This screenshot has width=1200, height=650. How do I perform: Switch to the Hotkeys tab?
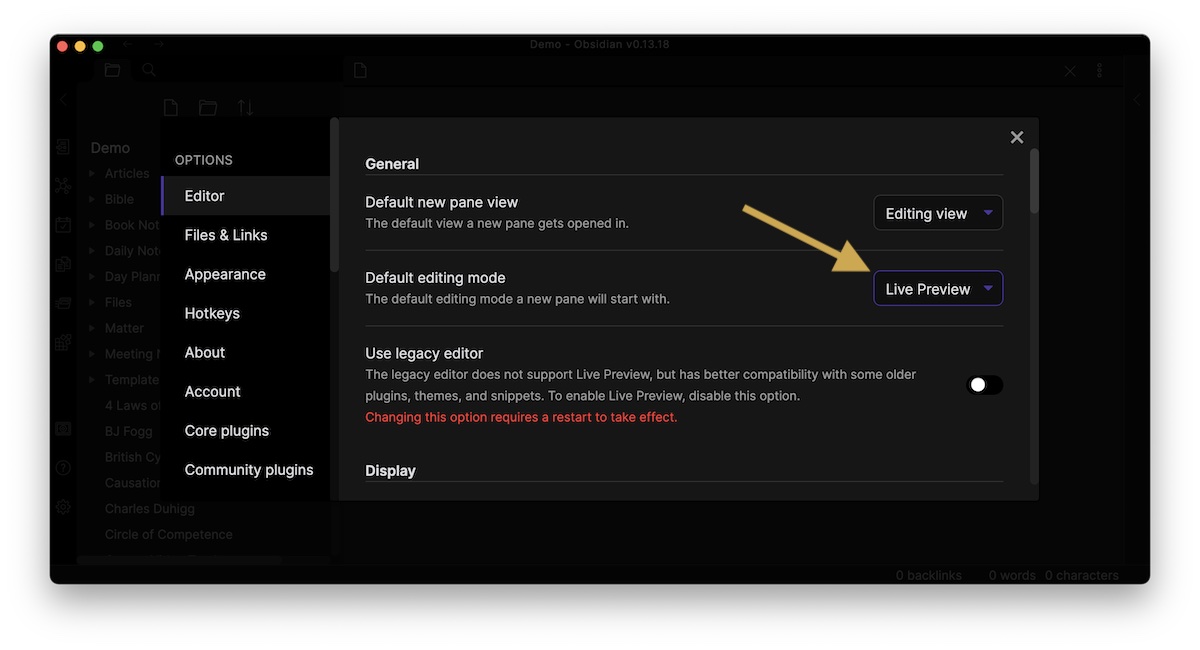[x=246, y=313]
